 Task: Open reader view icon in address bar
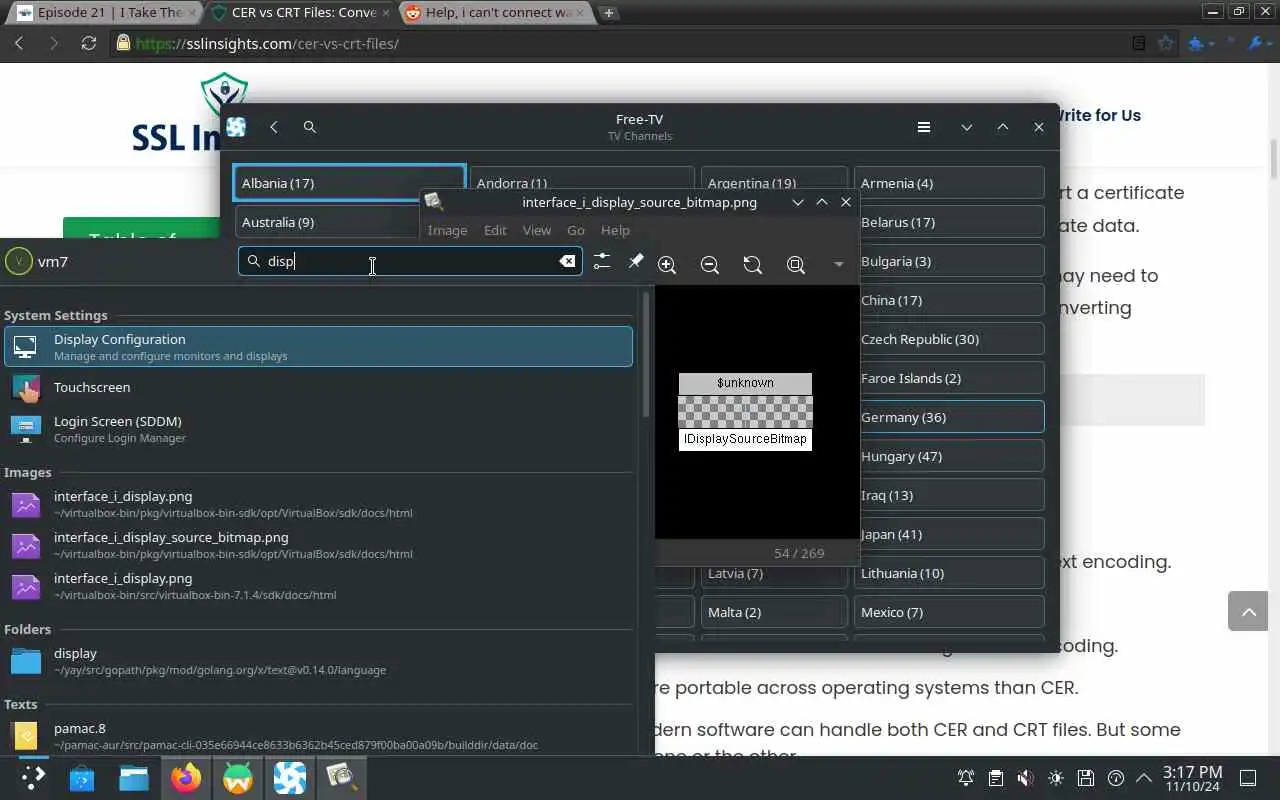tap(1139, 43)
